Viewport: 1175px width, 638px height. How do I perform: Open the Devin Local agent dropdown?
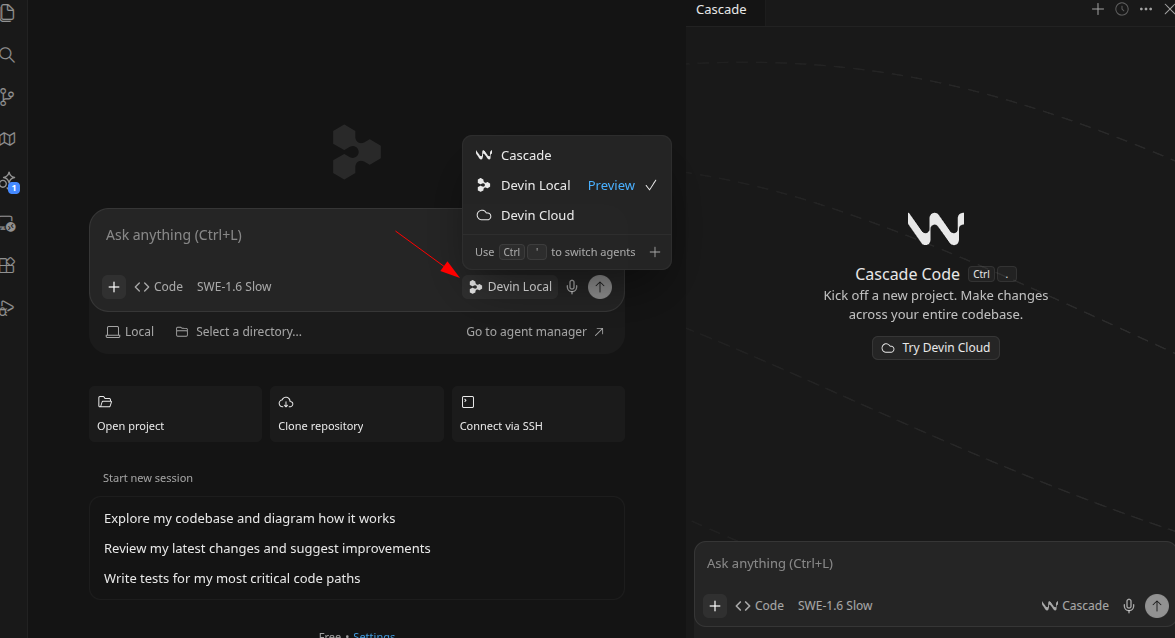(510, 286)
